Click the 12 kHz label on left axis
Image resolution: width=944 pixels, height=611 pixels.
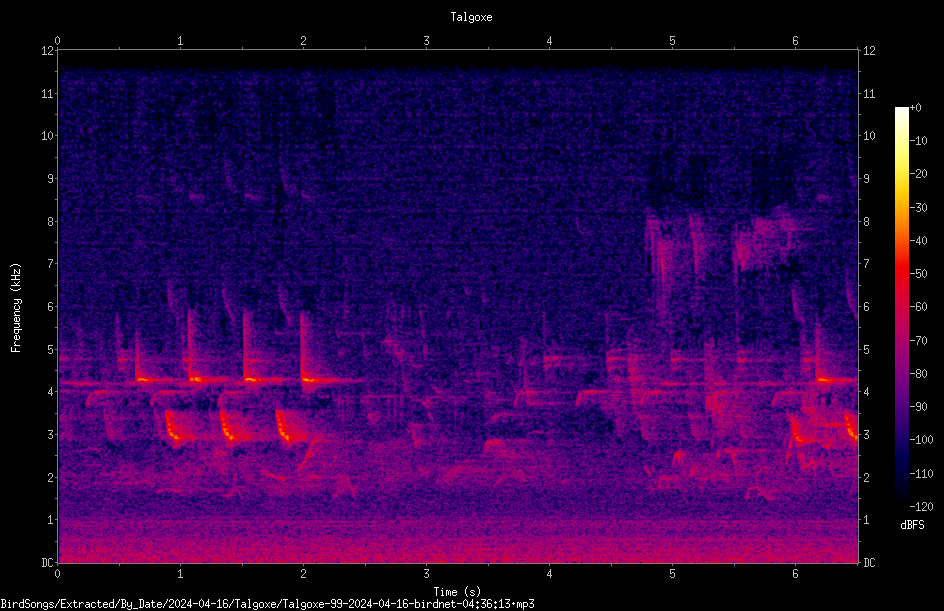(48, 51)
